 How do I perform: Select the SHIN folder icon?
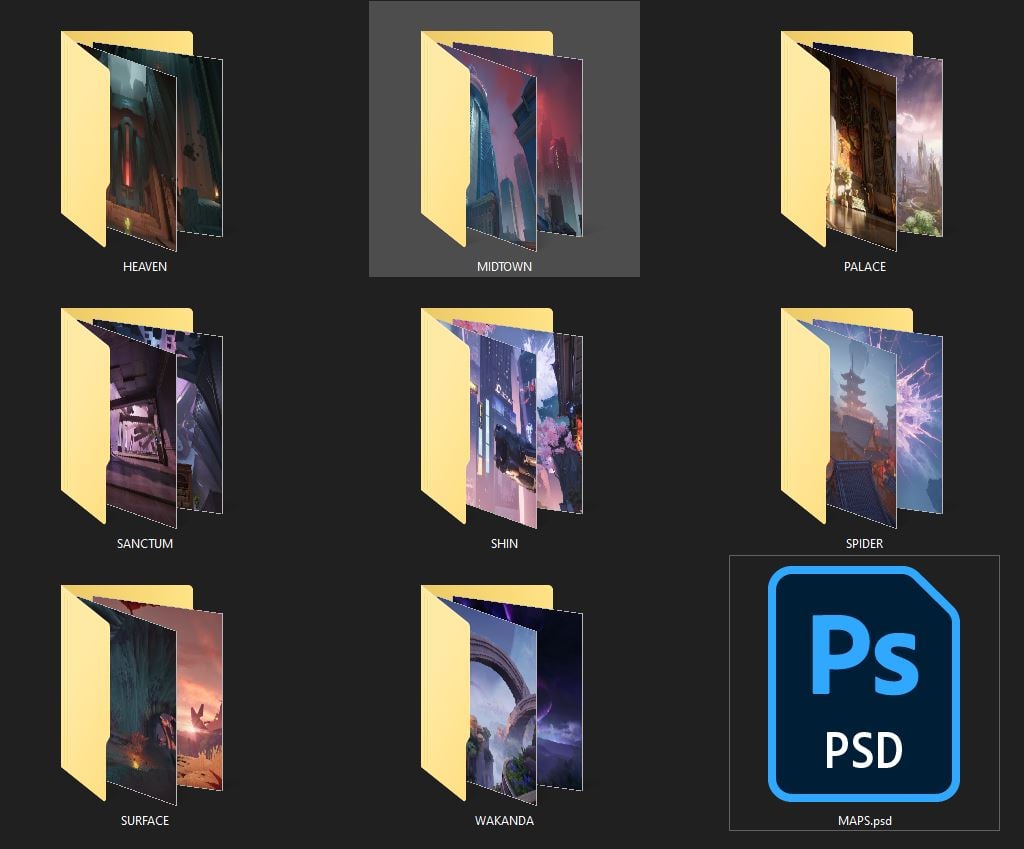[x=502, y=418]
